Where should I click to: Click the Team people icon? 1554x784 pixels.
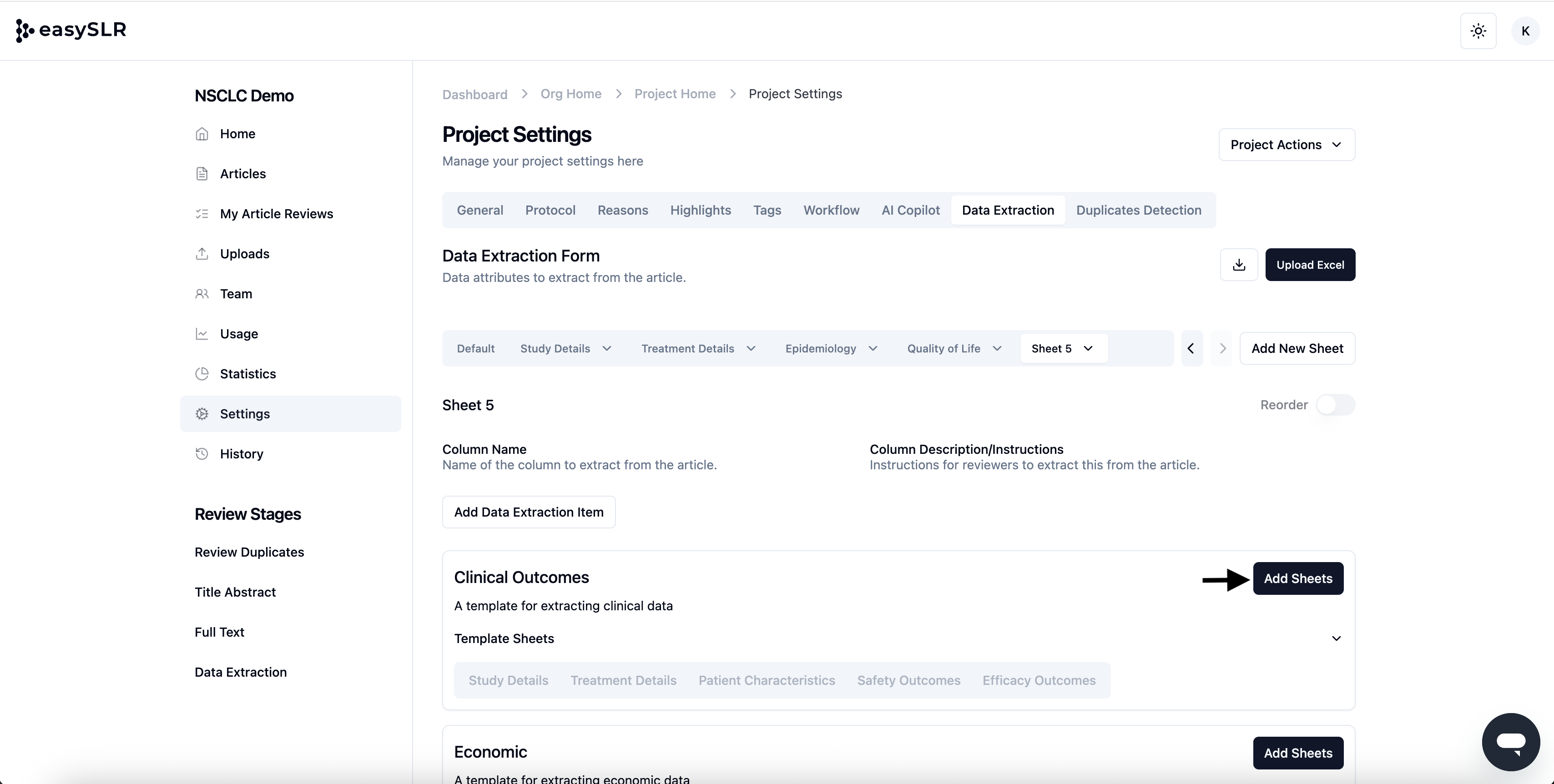click(x=202, y=294)
